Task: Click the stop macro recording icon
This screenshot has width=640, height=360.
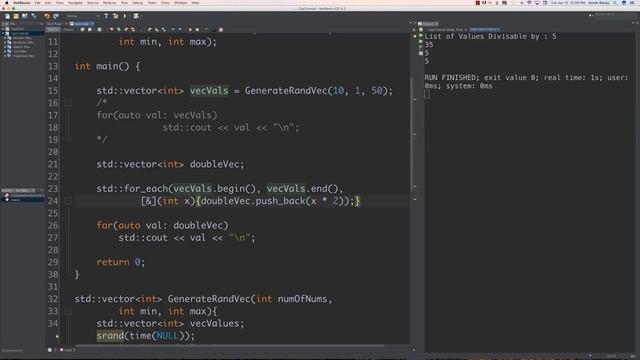Action: click(x=197, y=29)
